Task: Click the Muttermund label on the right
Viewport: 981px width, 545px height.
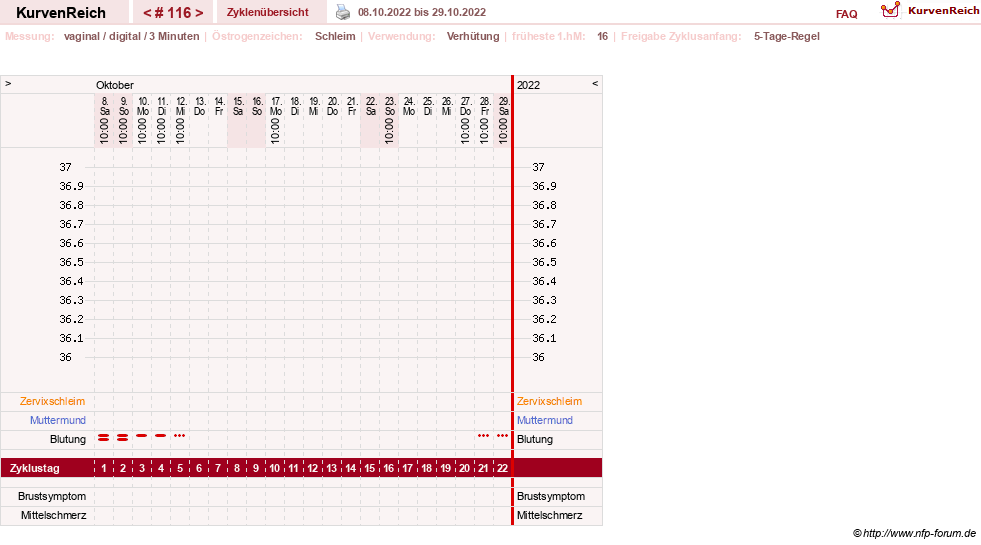Action: point(544,420)
